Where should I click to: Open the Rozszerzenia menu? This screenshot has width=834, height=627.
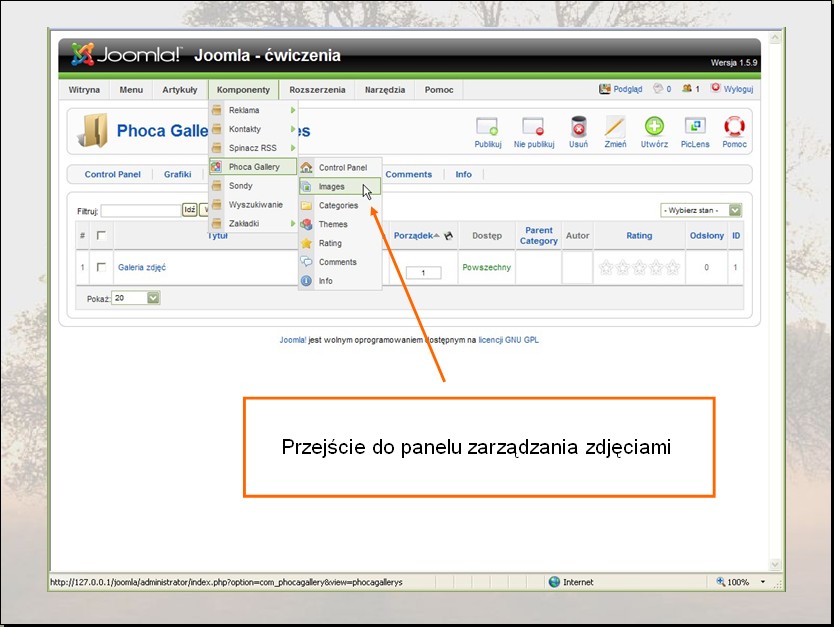pos(317,90)
